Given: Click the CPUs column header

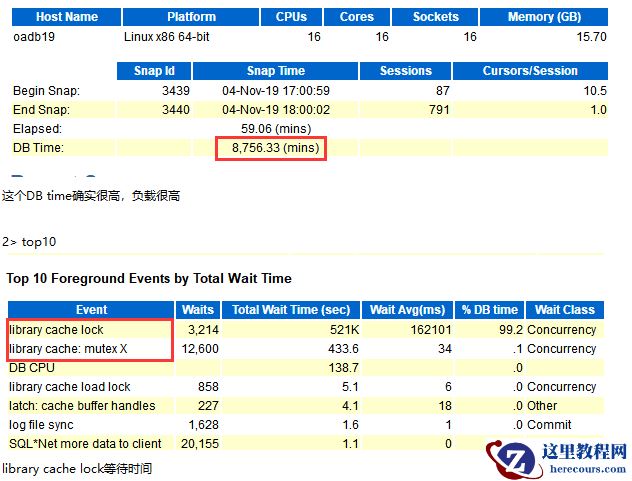Looking at the screenshot, I should pos(291,17).
